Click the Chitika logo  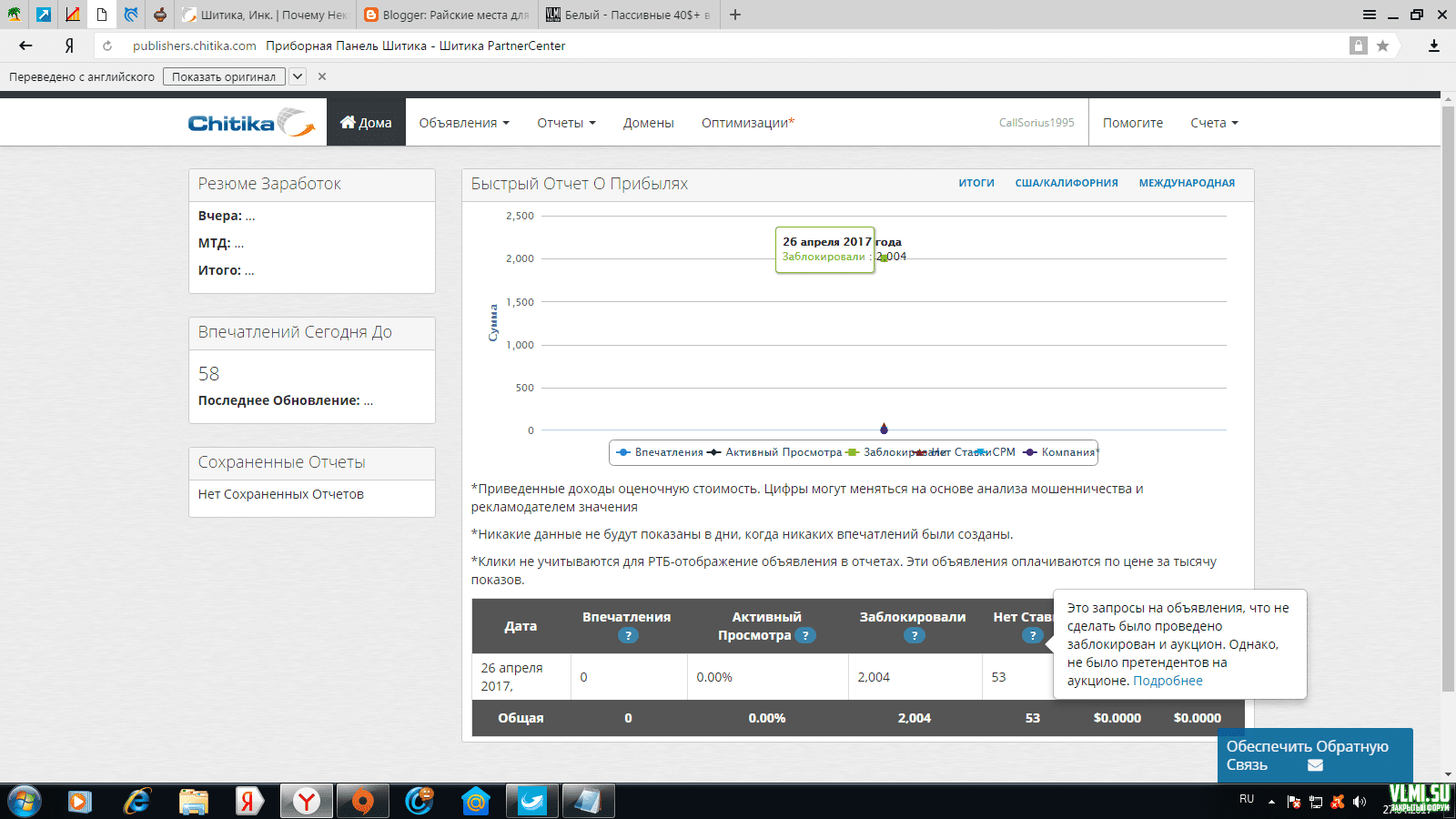(250, 123)
